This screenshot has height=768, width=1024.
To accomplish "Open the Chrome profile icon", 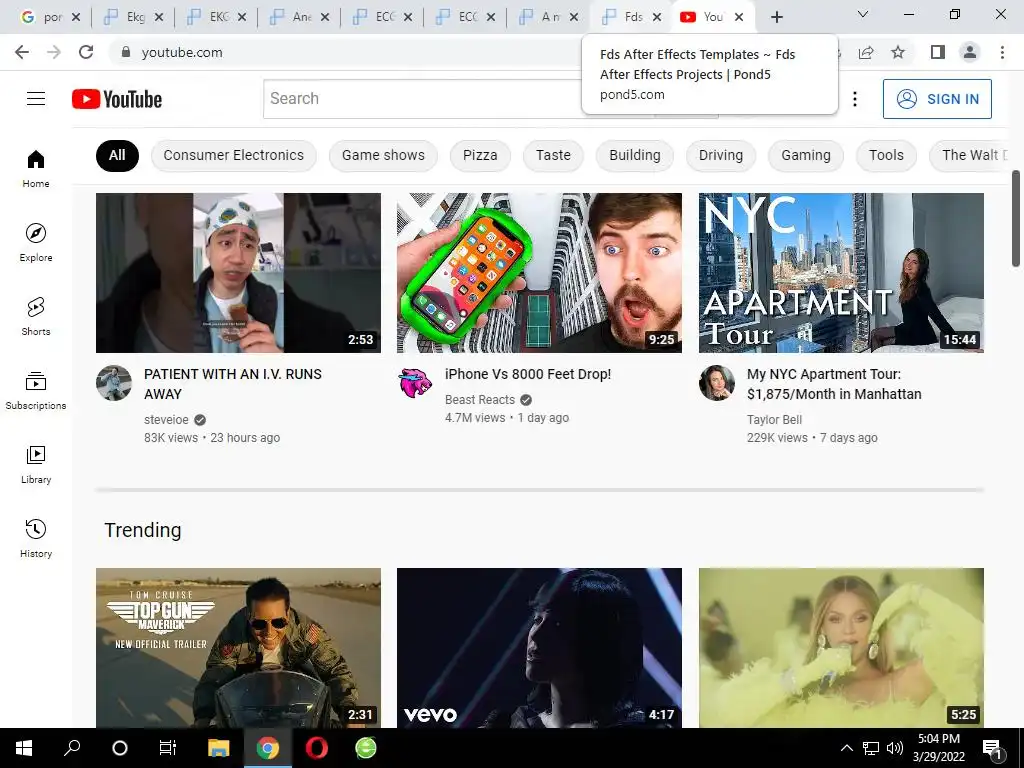I will tap(970, 52).
